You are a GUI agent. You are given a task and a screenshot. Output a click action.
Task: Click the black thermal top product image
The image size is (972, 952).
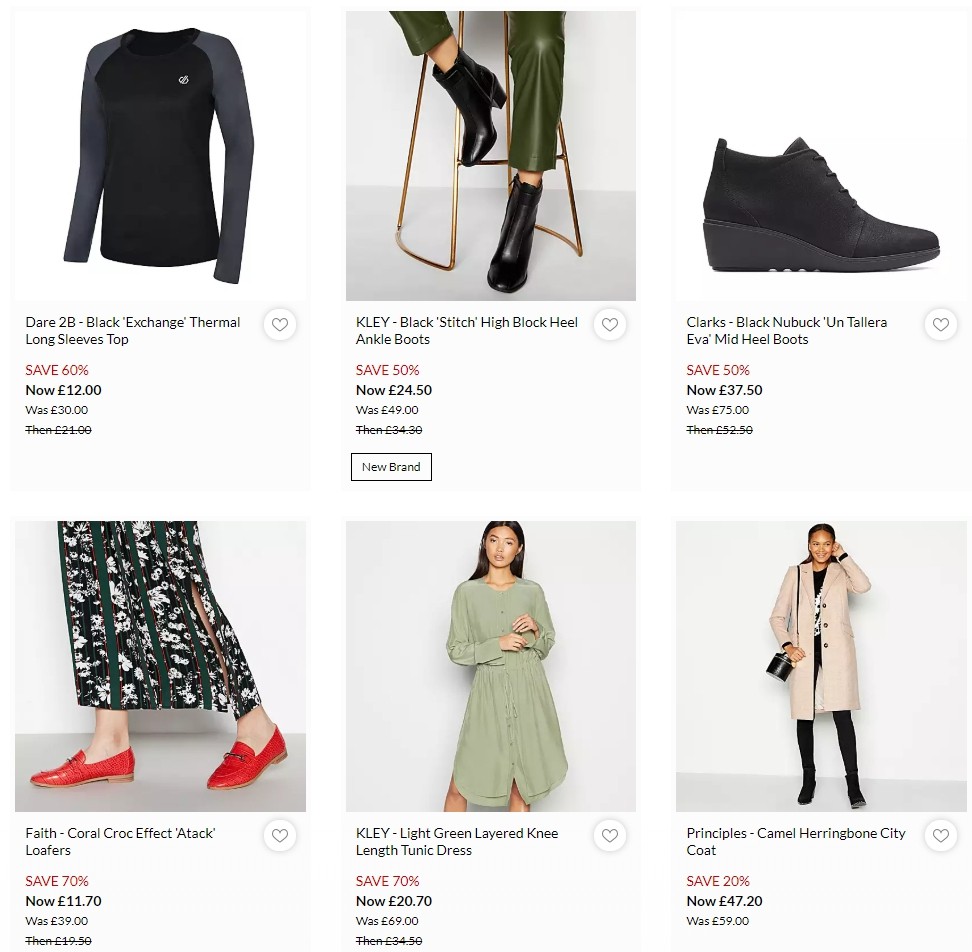(x=160, y=155)
